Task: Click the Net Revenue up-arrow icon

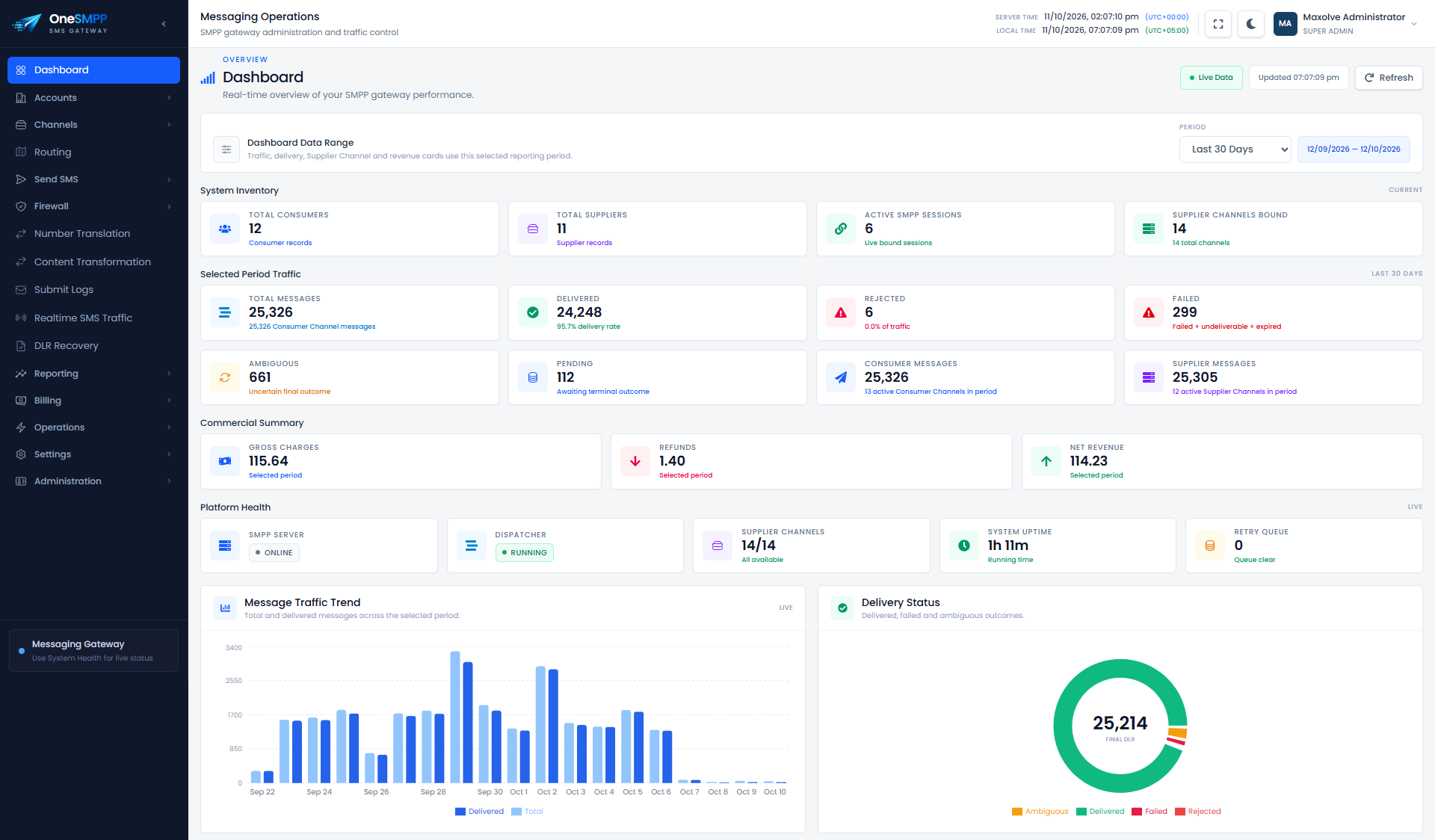Action: click(1046, 461)
